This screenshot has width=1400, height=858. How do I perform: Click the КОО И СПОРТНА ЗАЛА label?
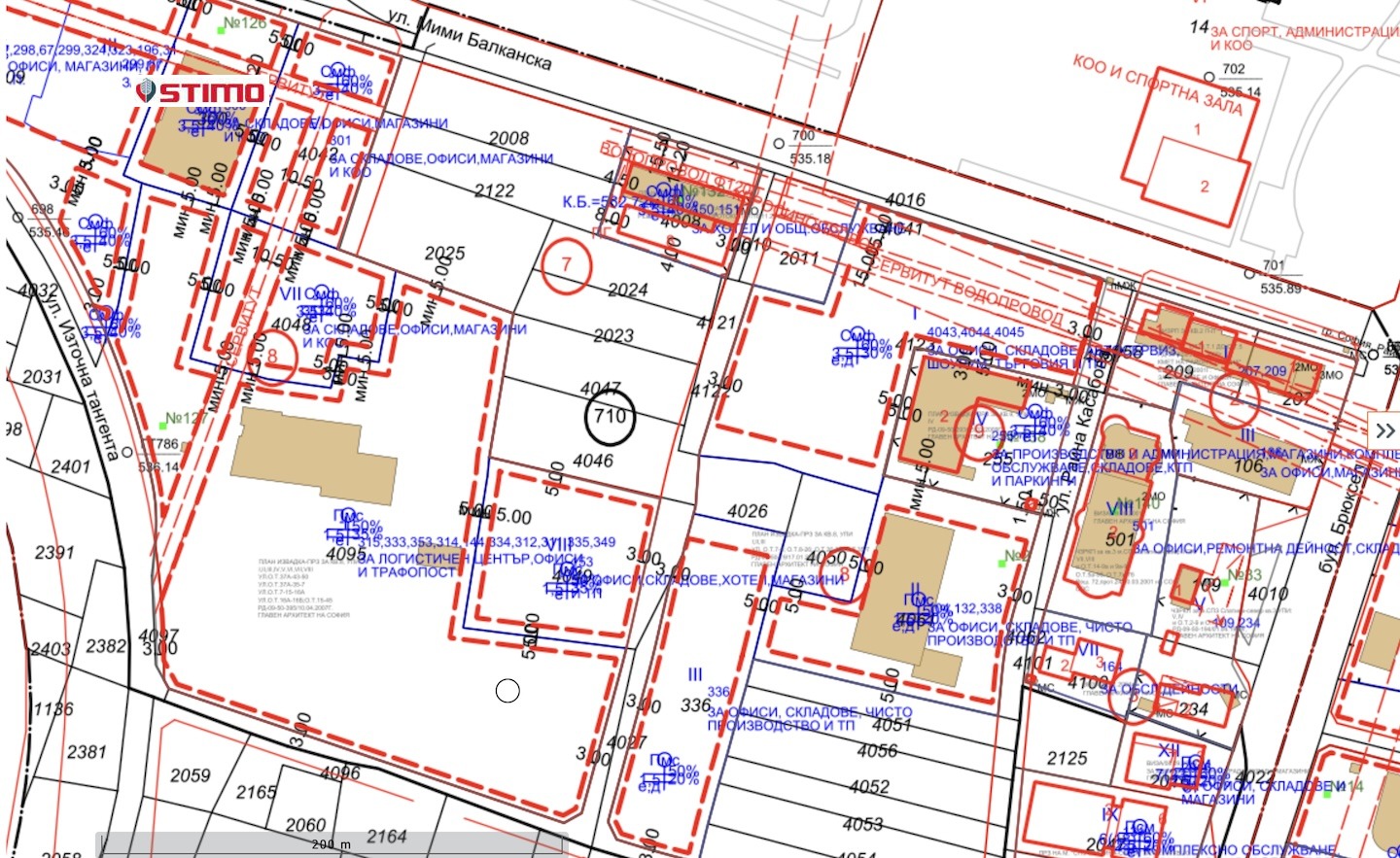coord(1157,85)
